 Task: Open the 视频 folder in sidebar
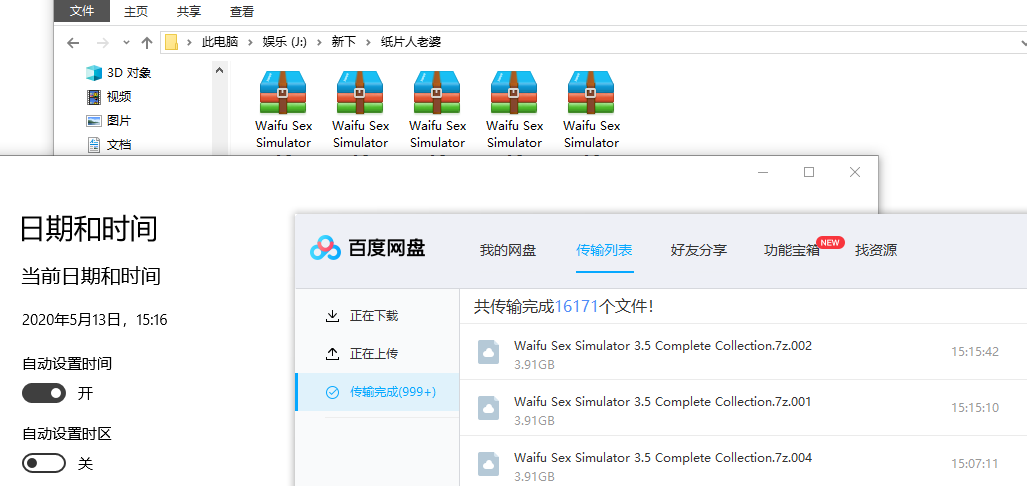109,97
